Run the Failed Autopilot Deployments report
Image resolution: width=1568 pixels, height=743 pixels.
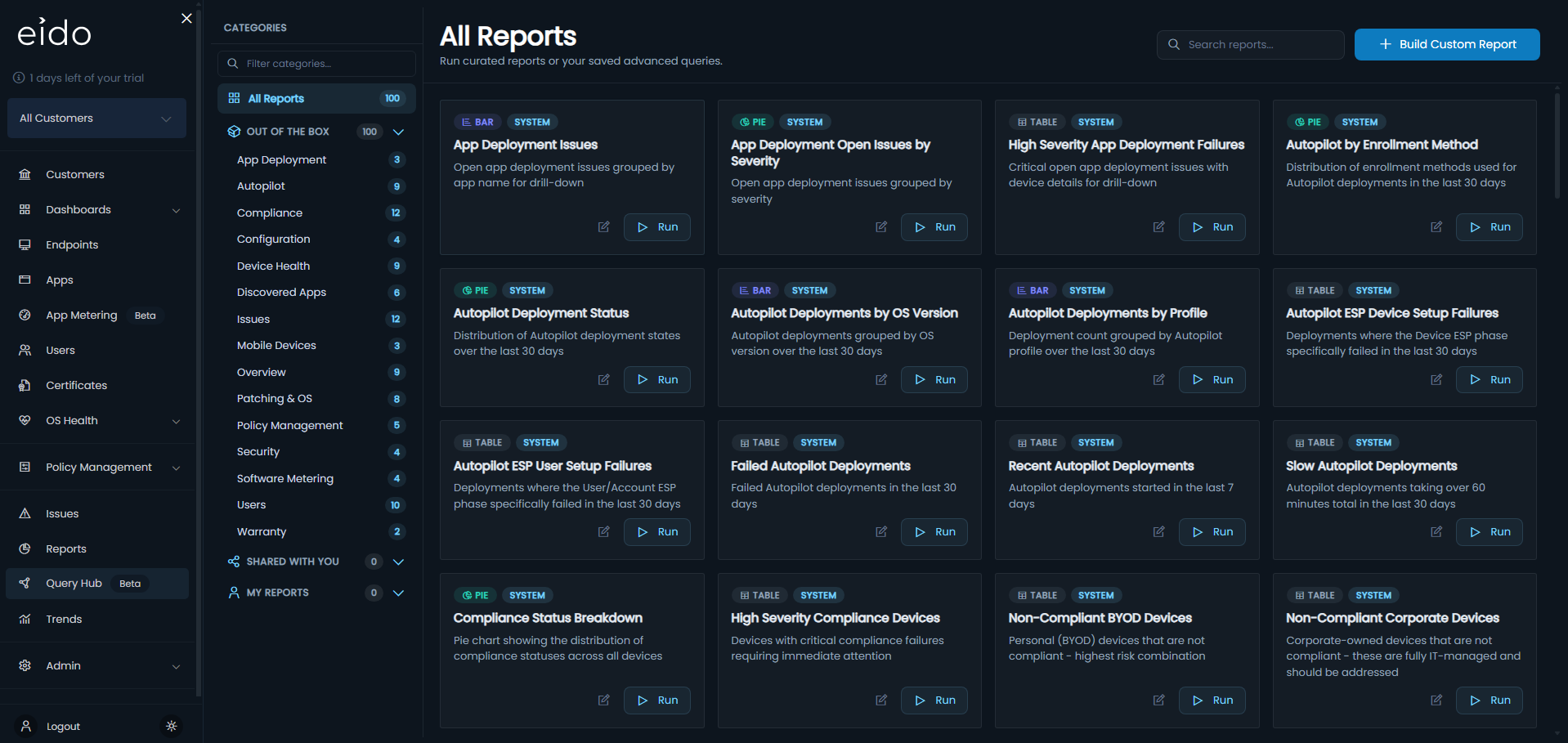934,532
